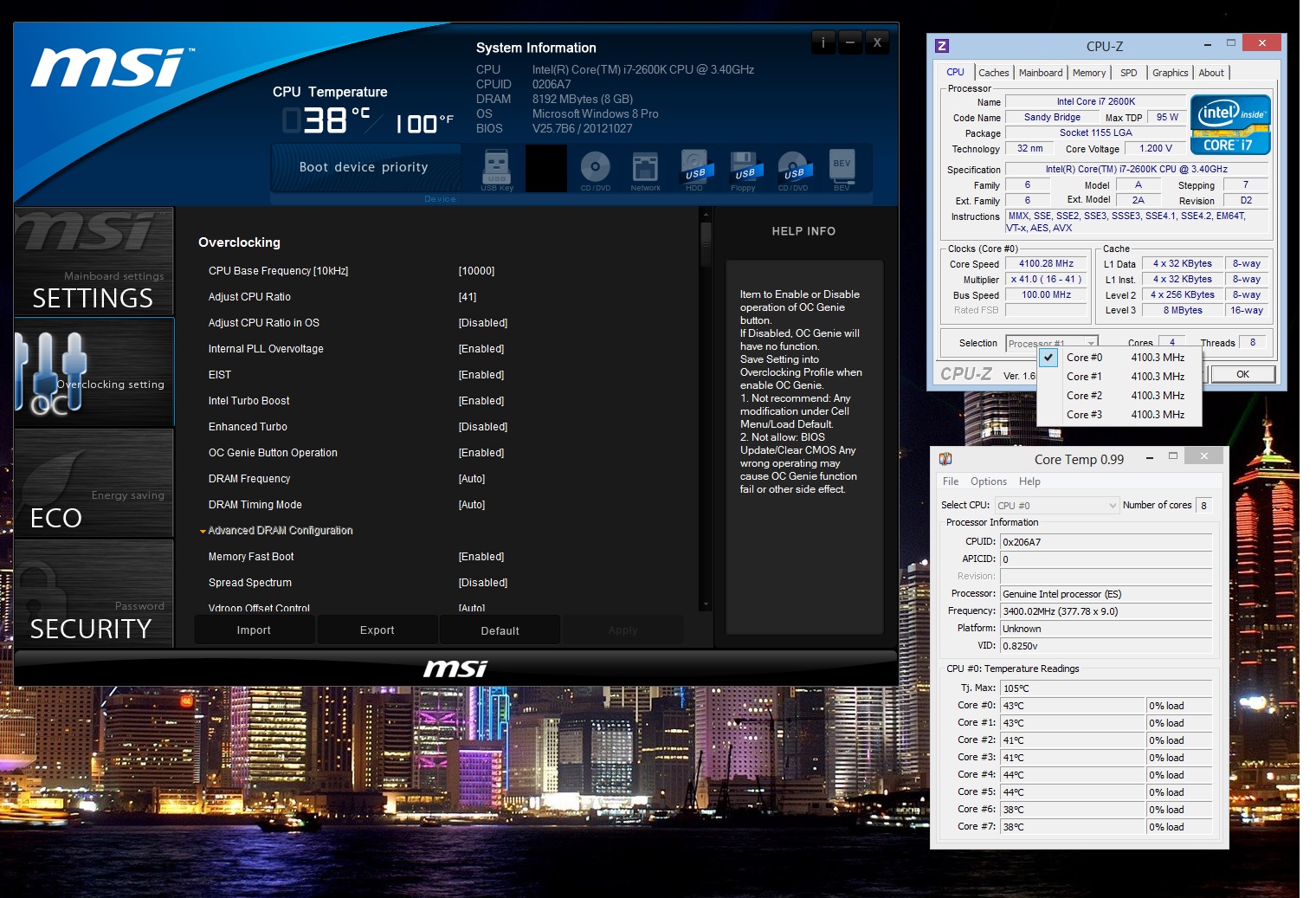Click the black empty boot device slot
The height and width of the screenshot is (898, 1316).
[x=546, y=169]
